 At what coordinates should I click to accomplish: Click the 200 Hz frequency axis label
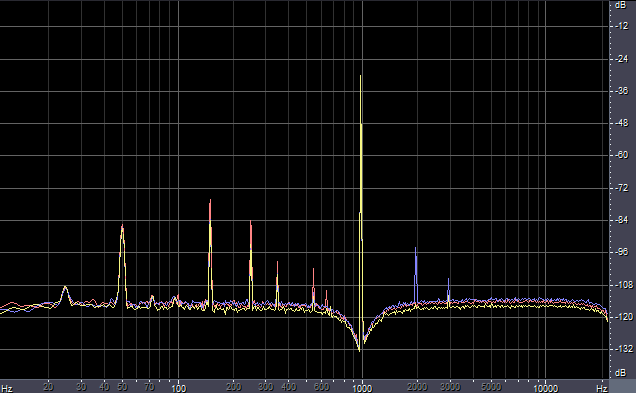(x=234, y=387)
